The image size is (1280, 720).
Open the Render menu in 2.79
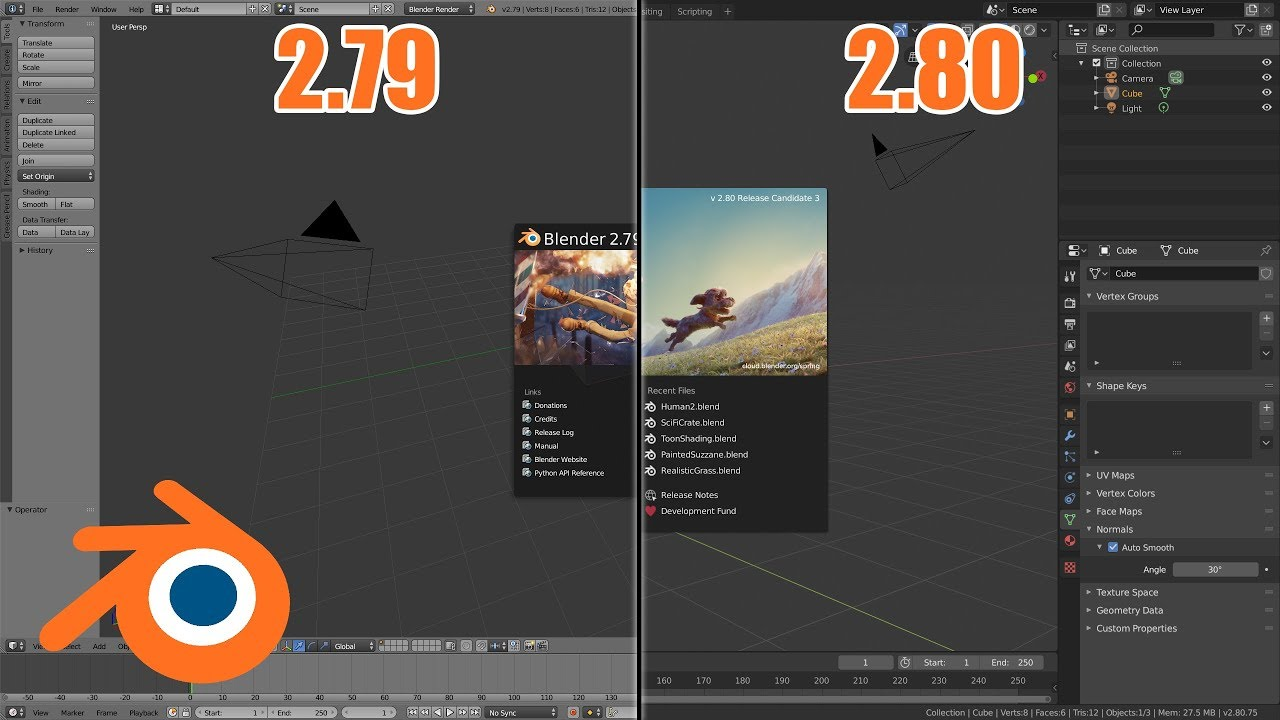pos(67,9)
